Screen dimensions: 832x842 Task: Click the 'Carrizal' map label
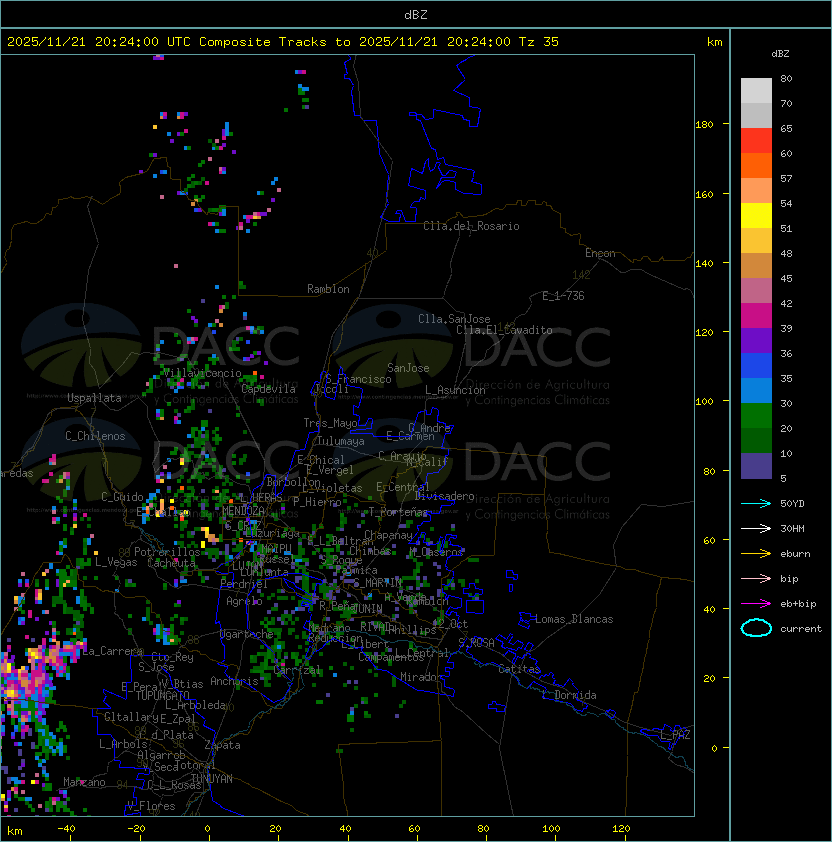click(297, 670)
